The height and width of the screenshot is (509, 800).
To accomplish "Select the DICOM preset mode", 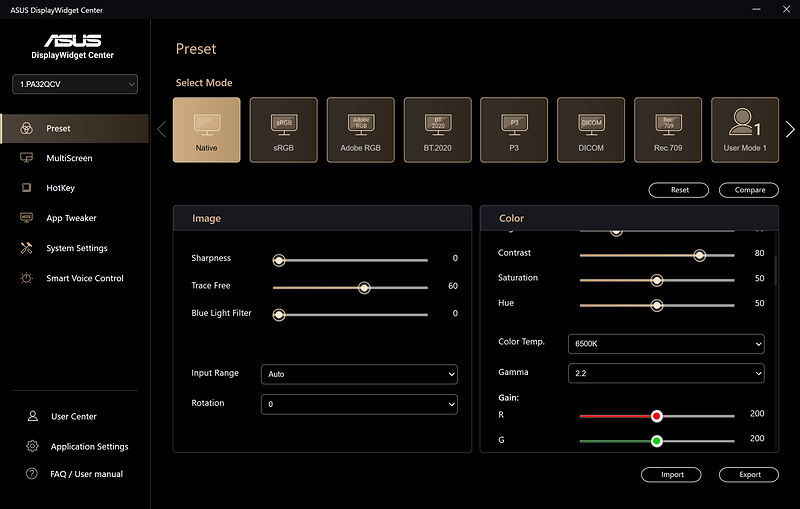I will pyautogui.click(x=591, y=129).
